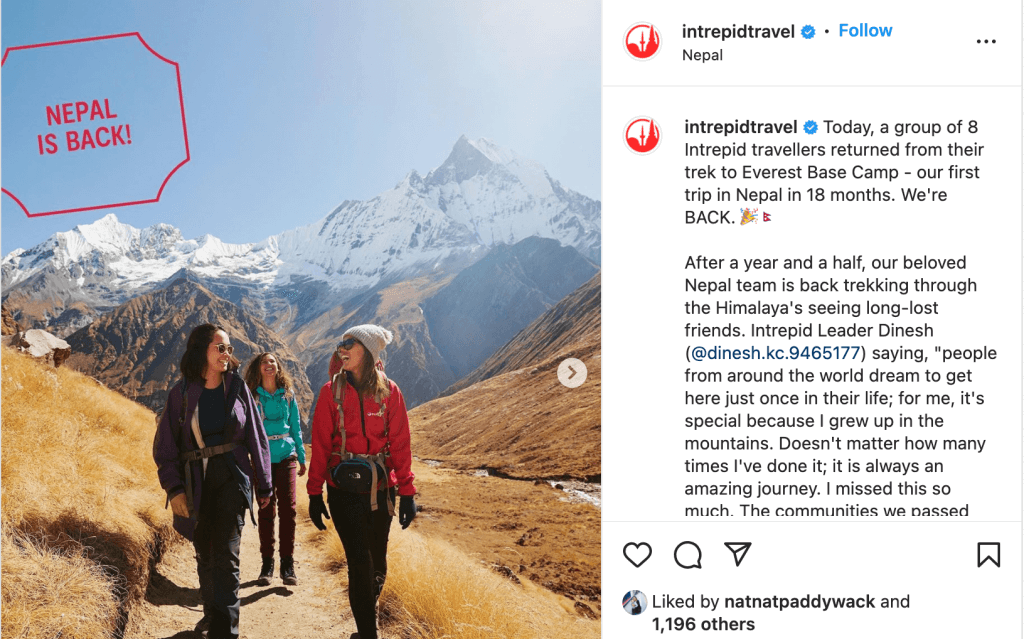Click the intrepidtravel avatar beside caption

[643, 135]
